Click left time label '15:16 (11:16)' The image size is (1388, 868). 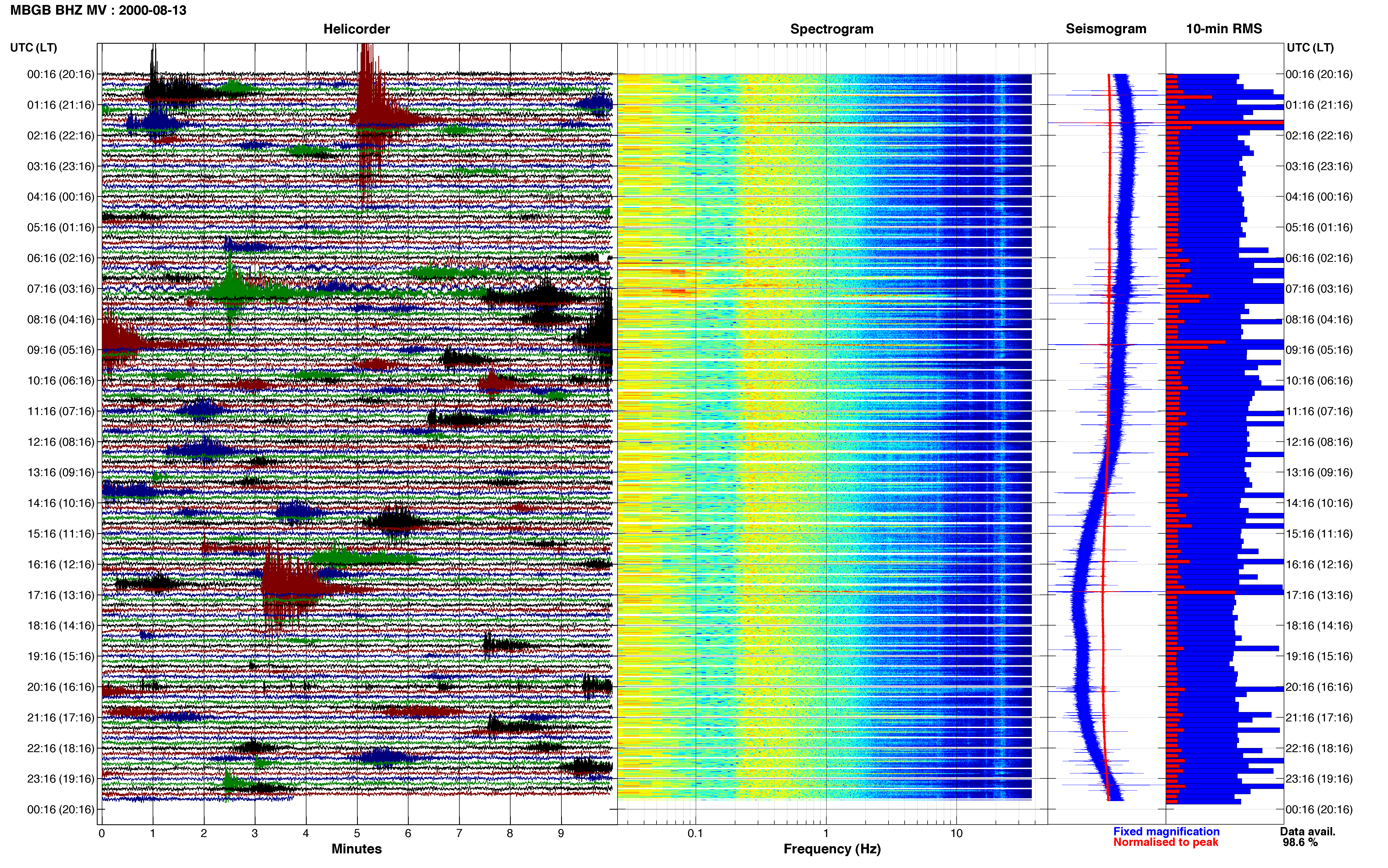[x=61, y=534]
